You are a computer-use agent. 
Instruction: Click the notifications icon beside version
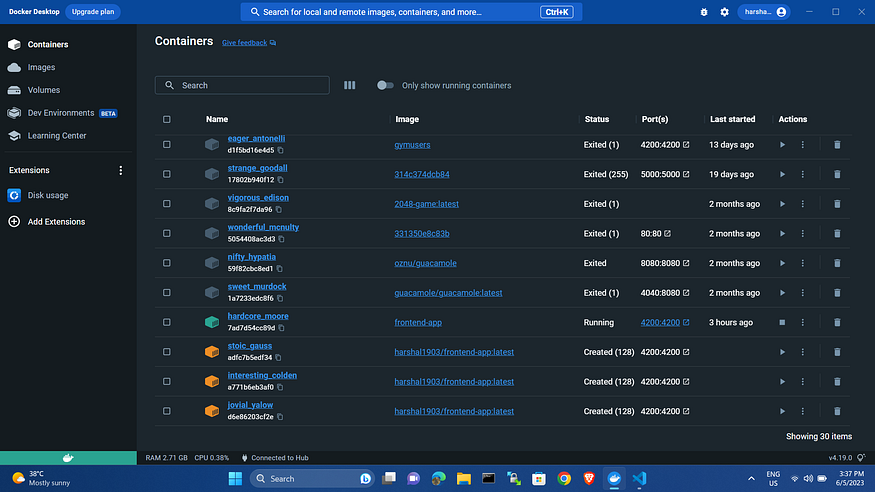(862, 457)
